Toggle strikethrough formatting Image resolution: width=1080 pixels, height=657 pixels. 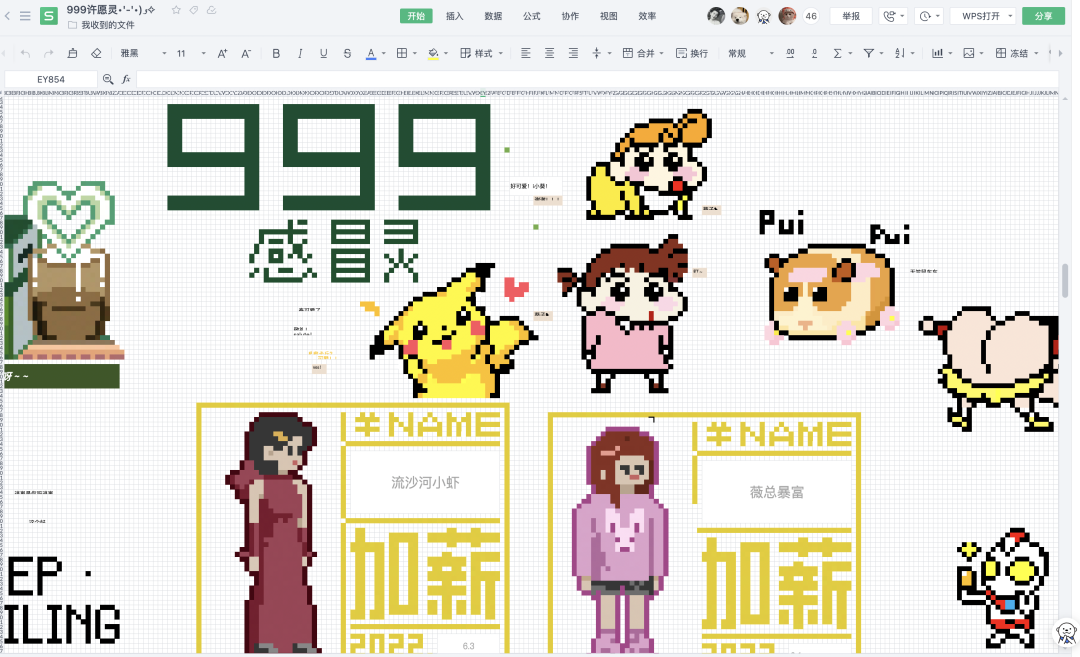coord(347,53)
